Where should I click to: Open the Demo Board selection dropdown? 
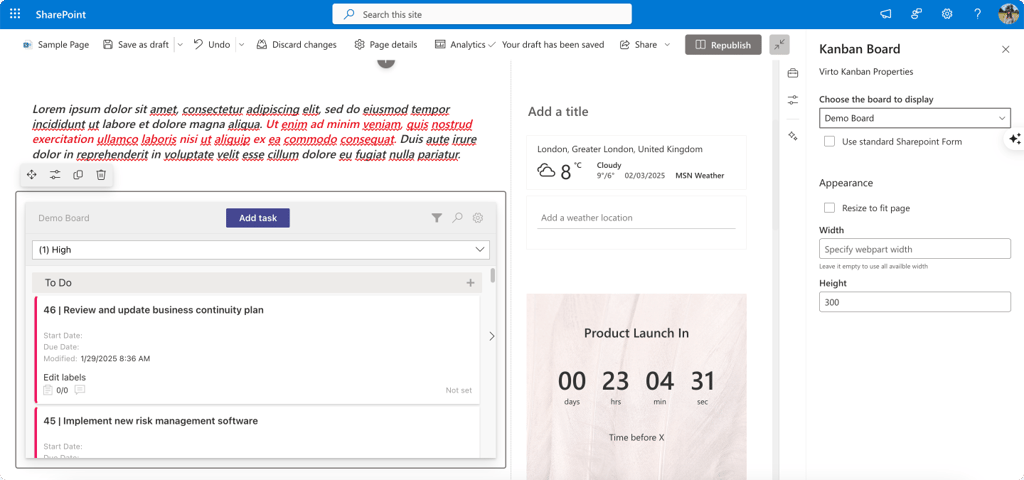[x=914, y=118]
